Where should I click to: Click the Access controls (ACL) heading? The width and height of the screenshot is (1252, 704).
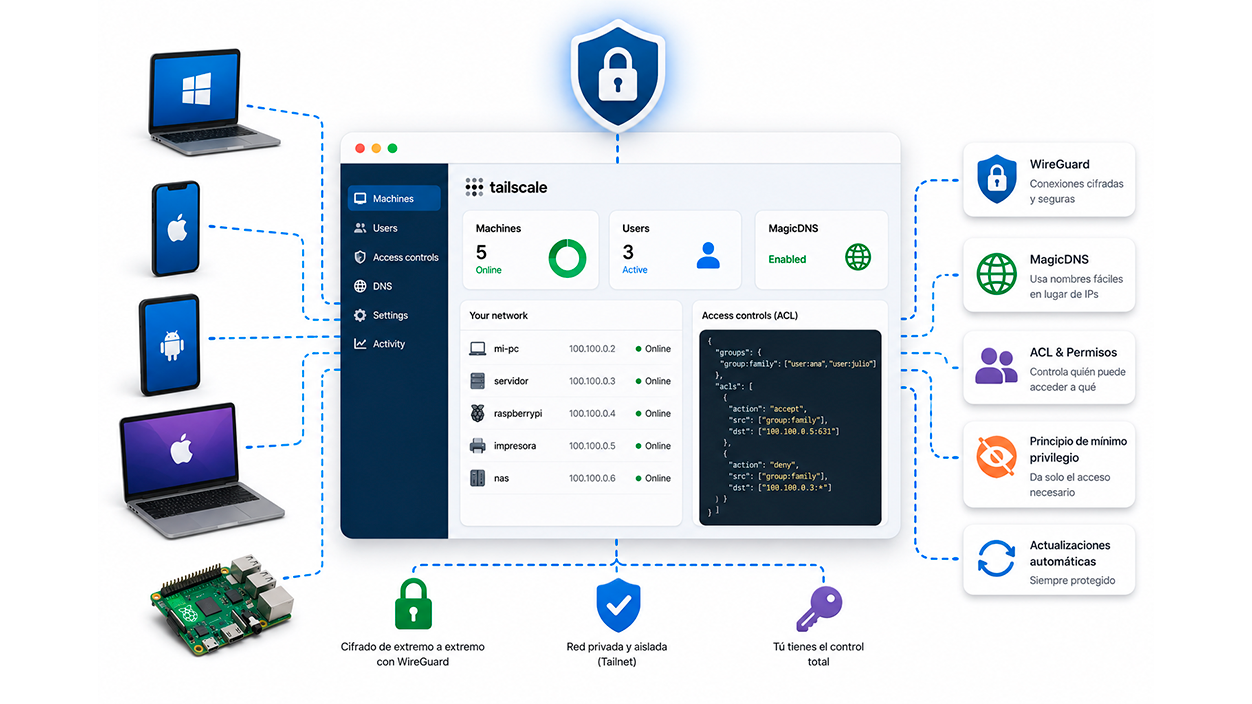750,315
